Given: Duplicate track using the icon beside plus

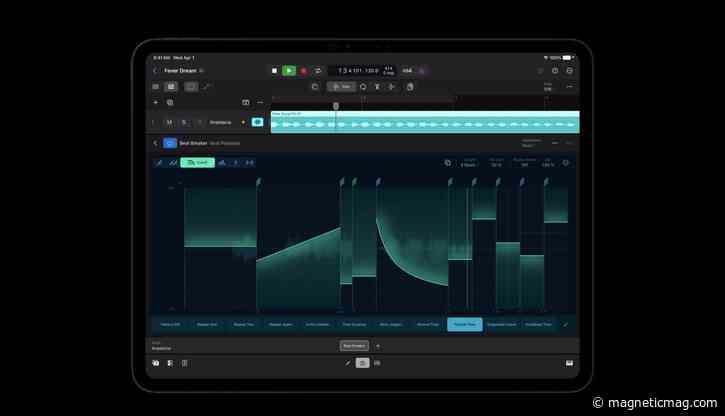Looking at the screenshot, I should pos(170,102).
